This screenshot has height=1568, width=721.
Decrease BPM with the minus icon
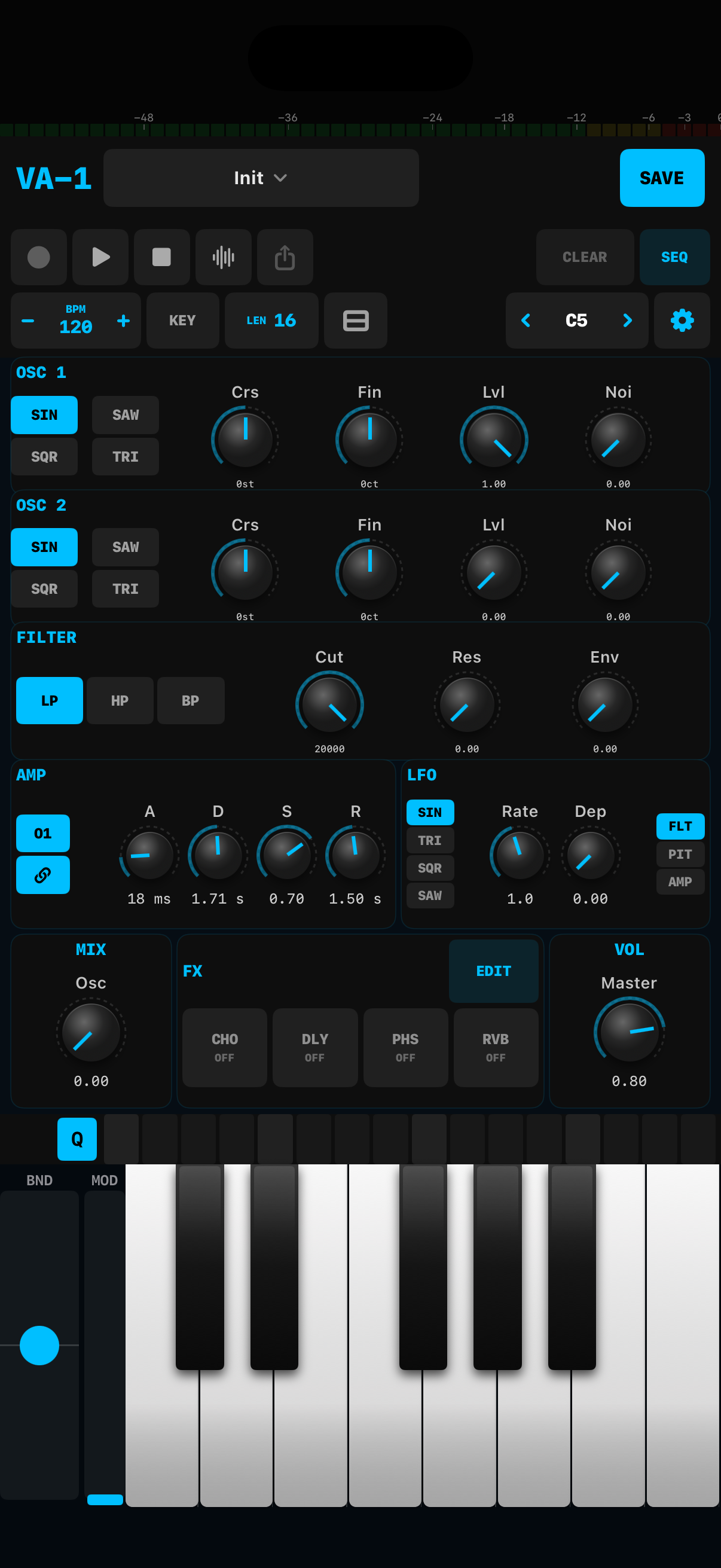(28, 320)
